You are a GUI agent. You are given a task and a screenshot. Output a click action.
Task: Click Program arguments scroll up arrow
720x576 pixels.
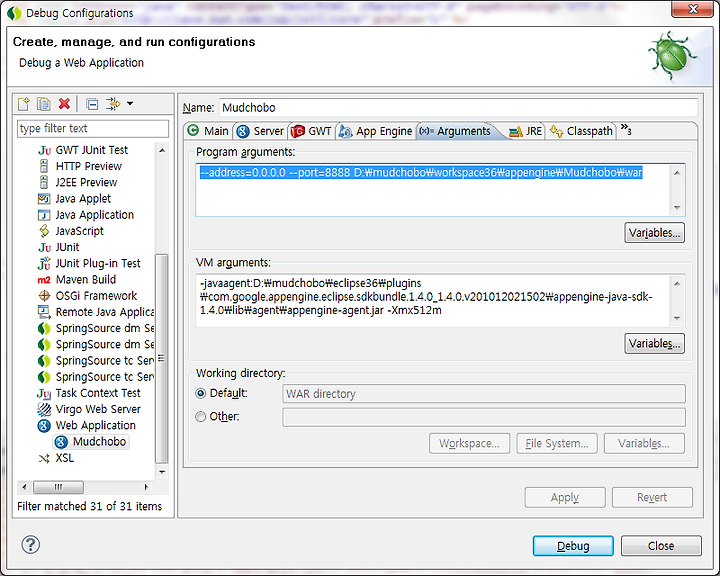[677, 173]
